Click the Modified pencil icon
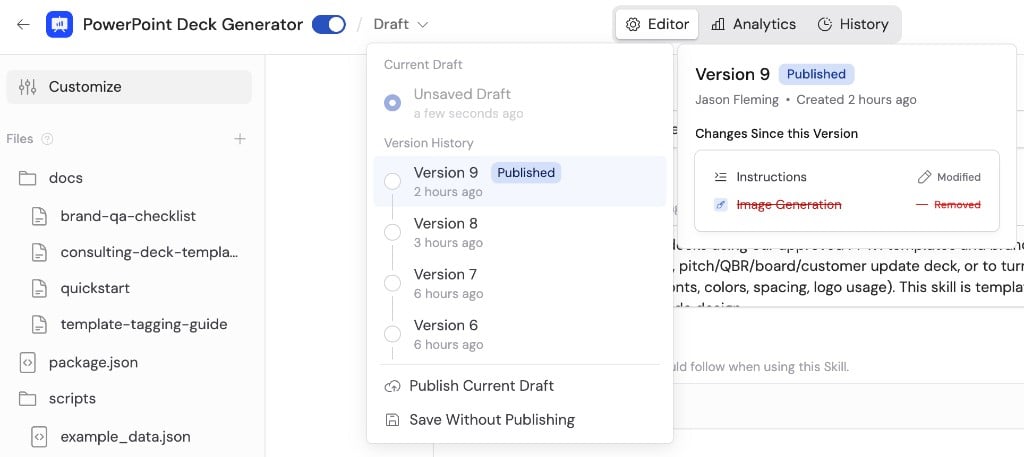 (x=923, y=177)
